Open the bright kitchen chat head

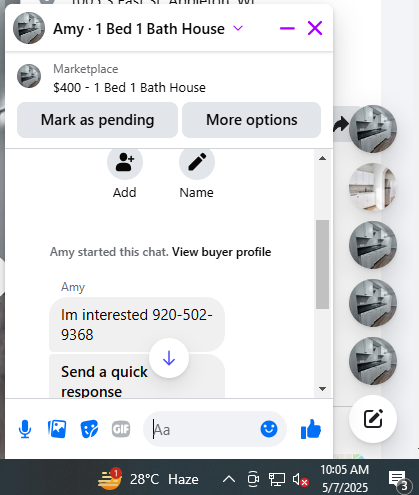pyautogui.click(x=373, y=187)
